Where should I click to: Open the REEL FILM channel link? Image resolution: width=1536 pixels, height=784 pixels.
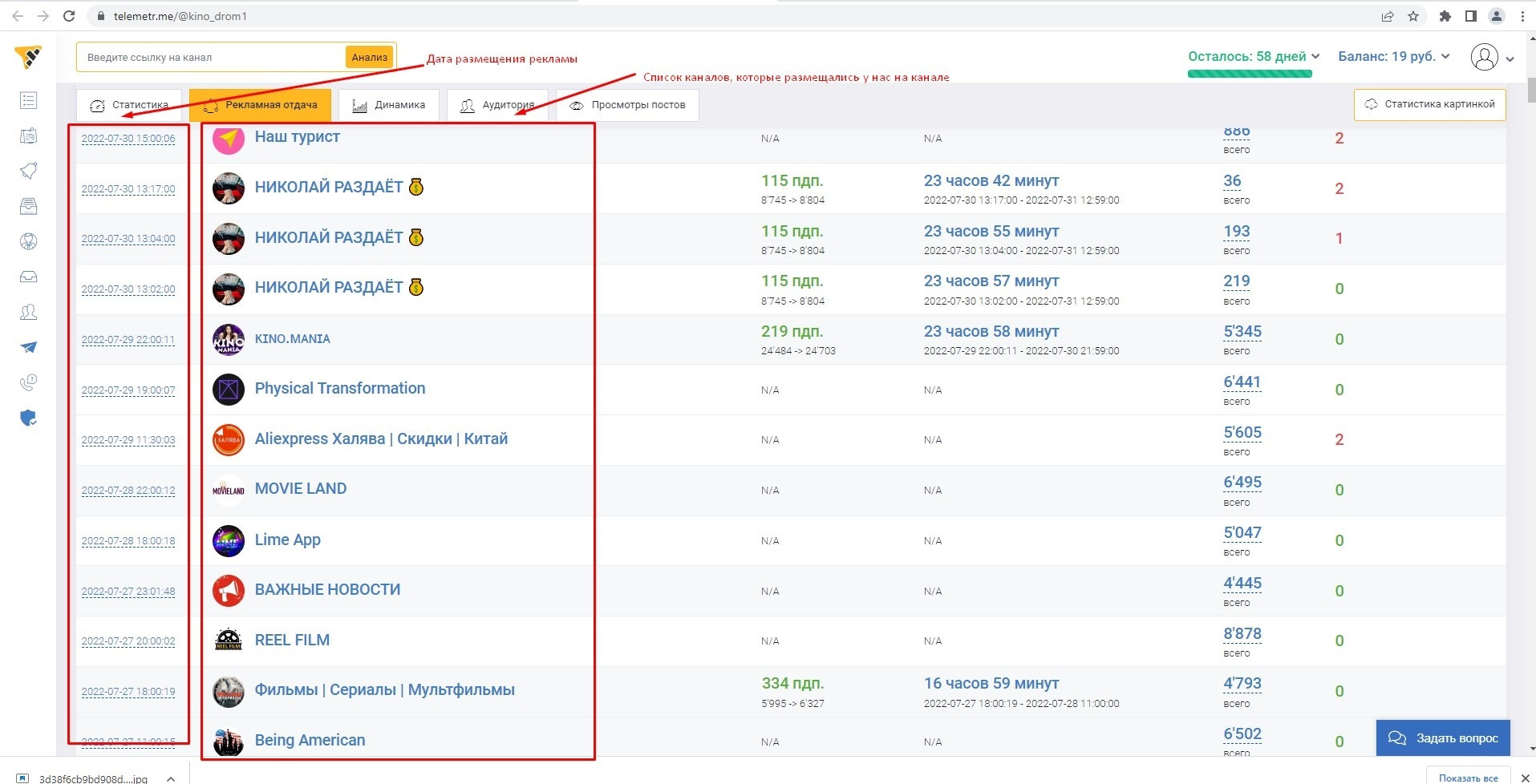tap(292, 640)
